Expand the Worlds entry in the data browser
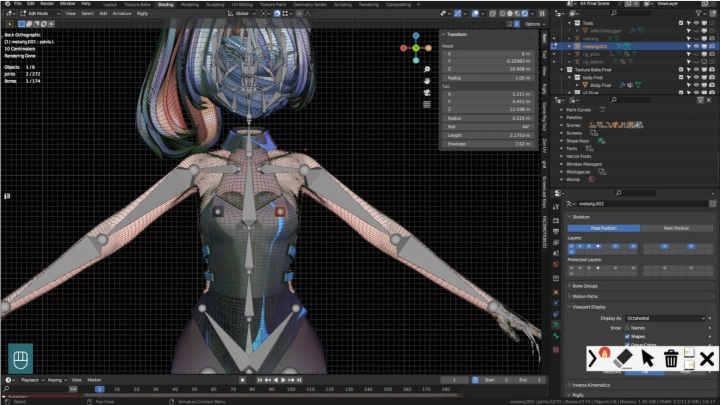 [x=562, y=180]
